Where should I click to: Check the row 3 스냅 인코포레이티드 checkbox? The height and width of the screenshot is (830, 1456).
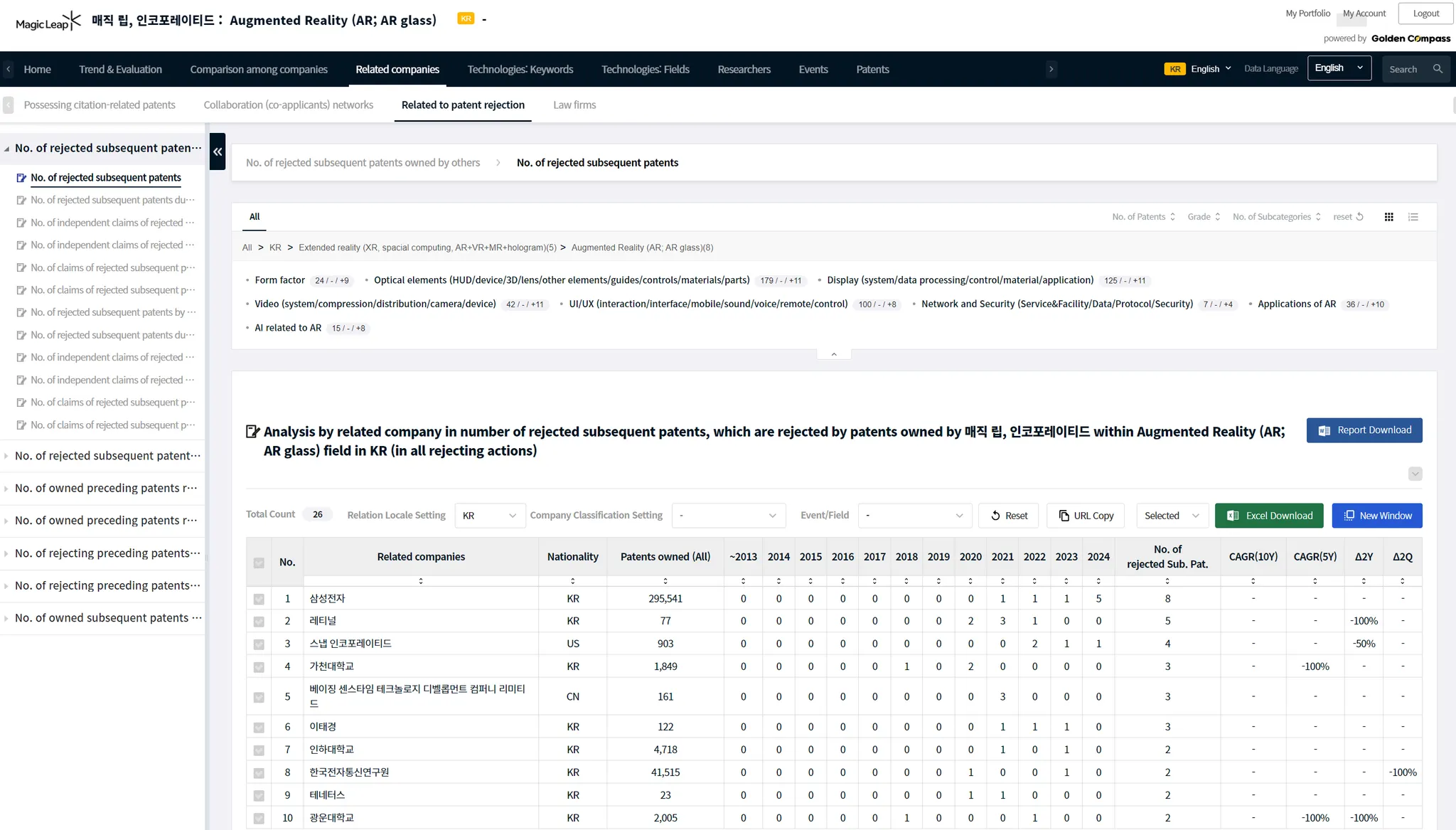click(259, 644)
